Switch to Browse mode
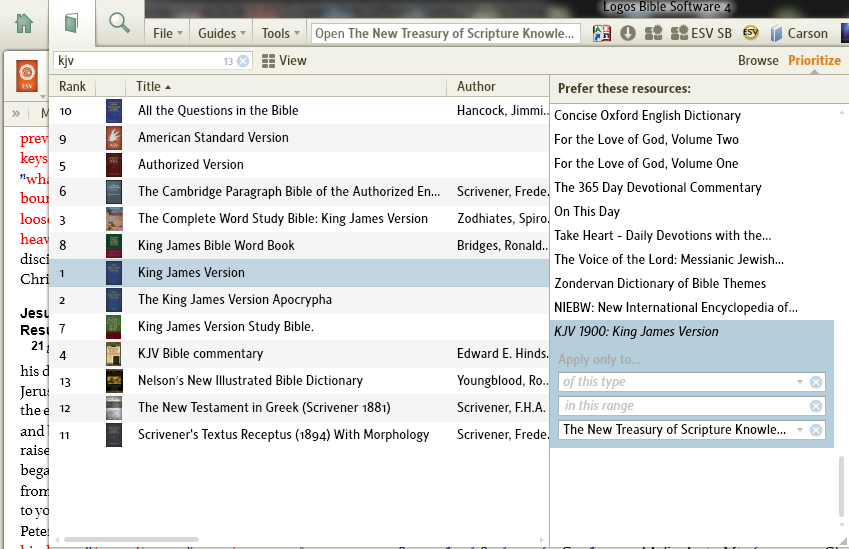Screen dimensions: 849x549 (x=758, y=61)
